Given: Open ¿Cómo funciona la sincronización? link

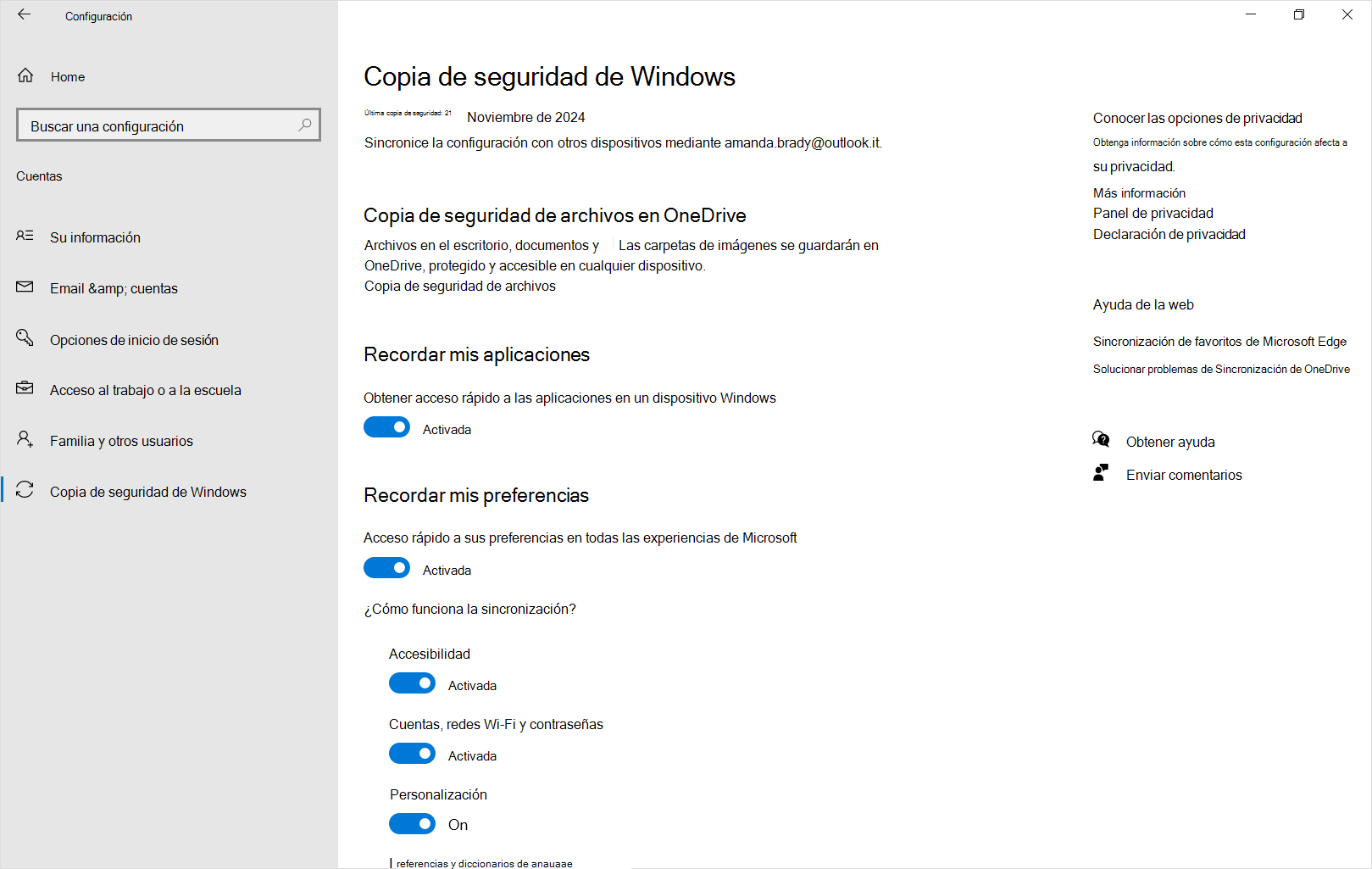Looking at the screenshot, I should click(x=470, y=610).
